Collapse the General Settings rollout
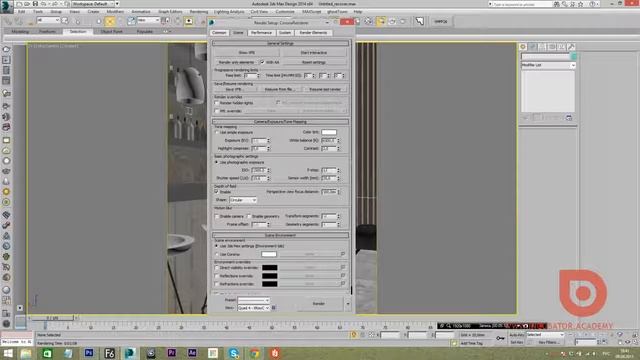Image resolution: width=640 pixels, height=360 pixels. pyautogui.click(x=280, y=43)
